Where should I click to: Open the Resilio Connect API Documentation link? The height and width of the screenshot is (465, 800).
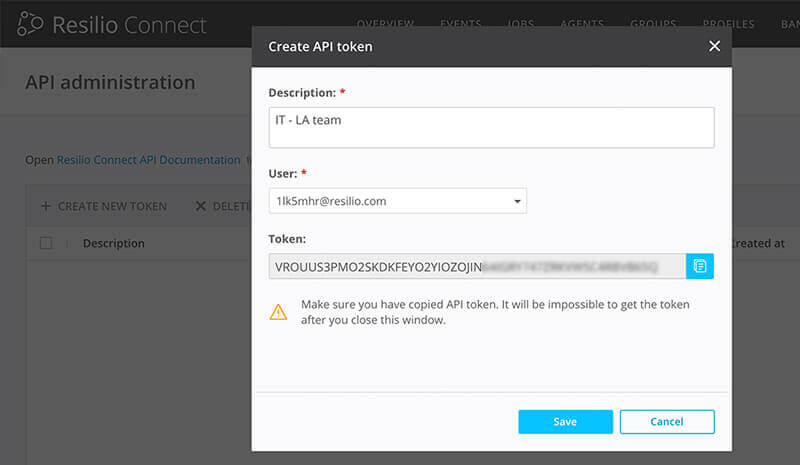(148, 160)
